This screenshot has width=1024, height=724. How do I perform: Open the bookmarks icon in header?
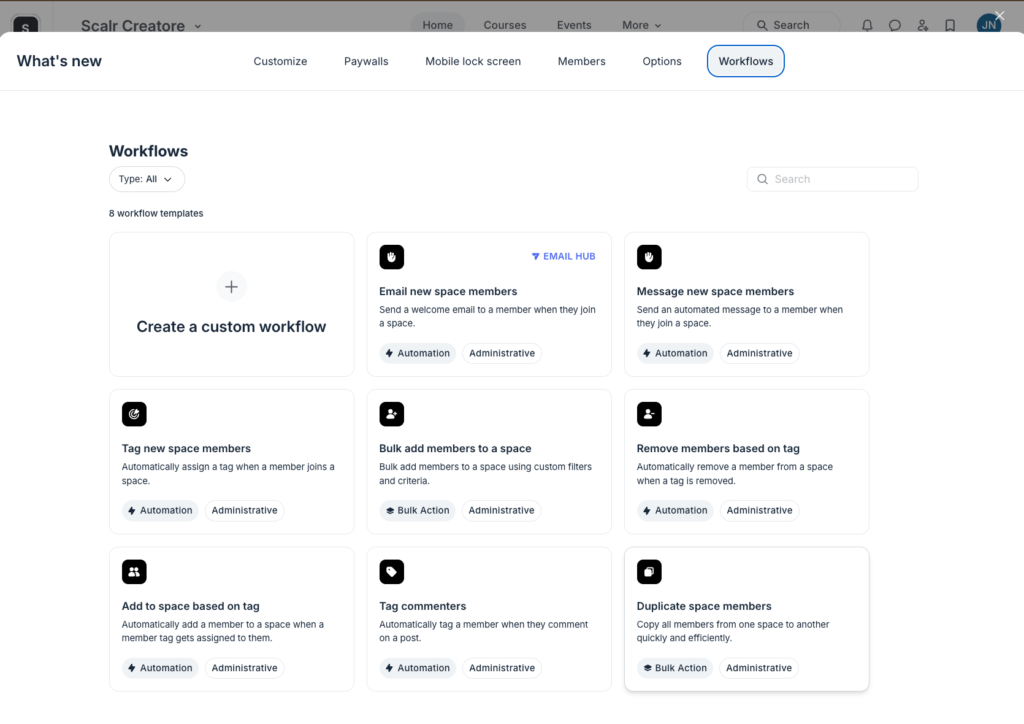tap(950, 25)
